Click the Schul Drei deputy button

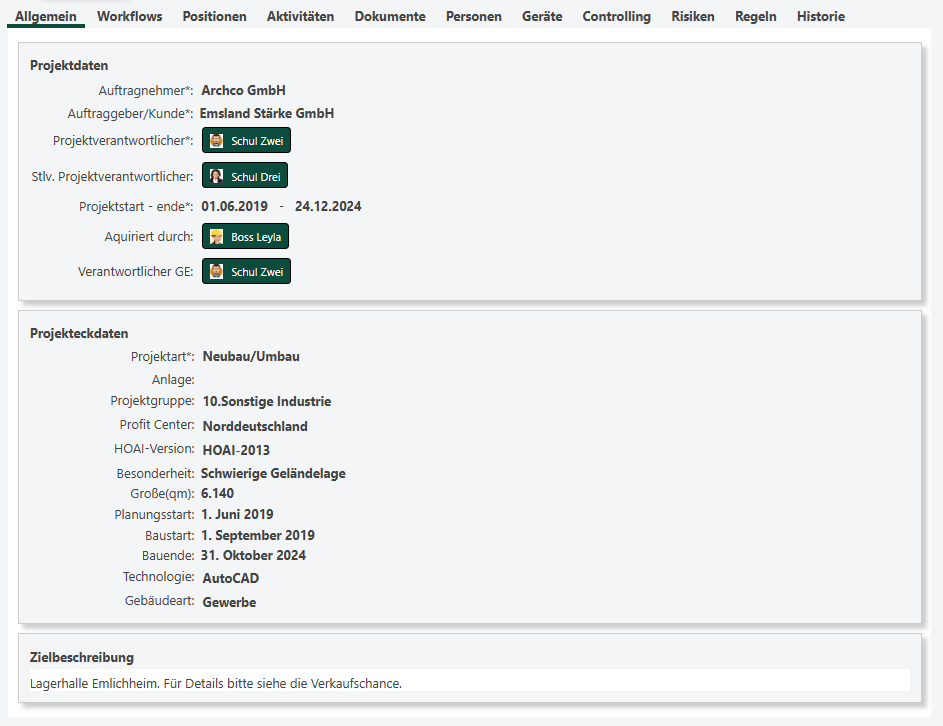pyautogui.click(x=245, y=177)
